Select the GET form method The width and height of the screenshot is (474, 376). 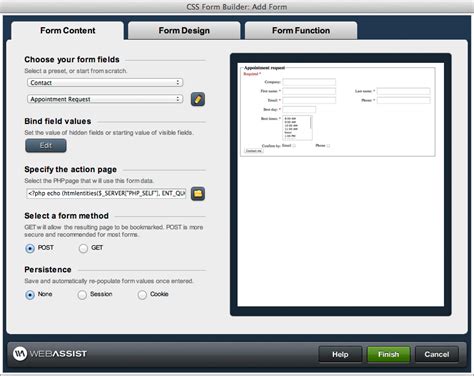(83, 248)
